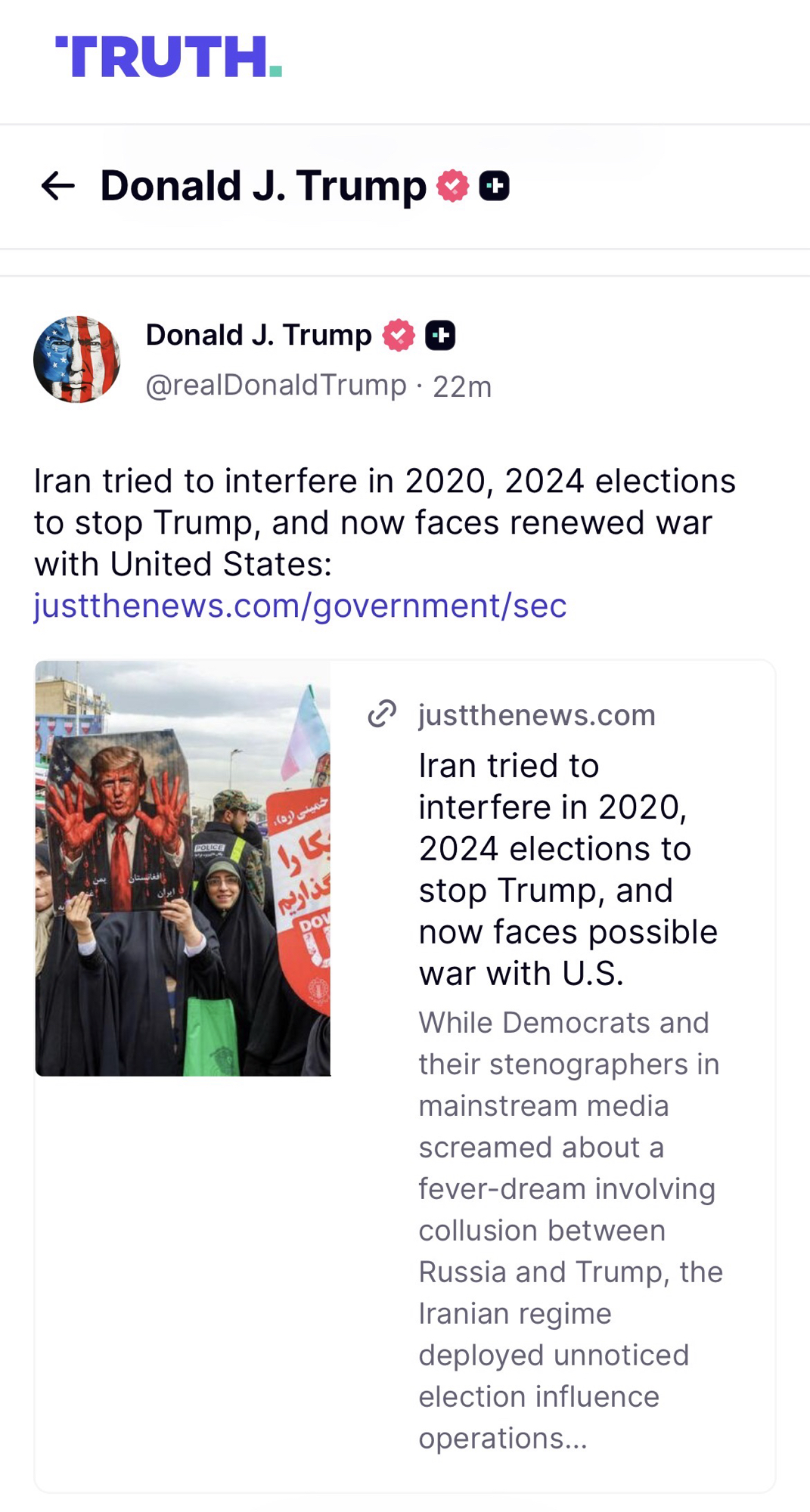Click the justthenews.com domain in card
The width and height of the screenshot is (810, 1512).
pos(537,715)
